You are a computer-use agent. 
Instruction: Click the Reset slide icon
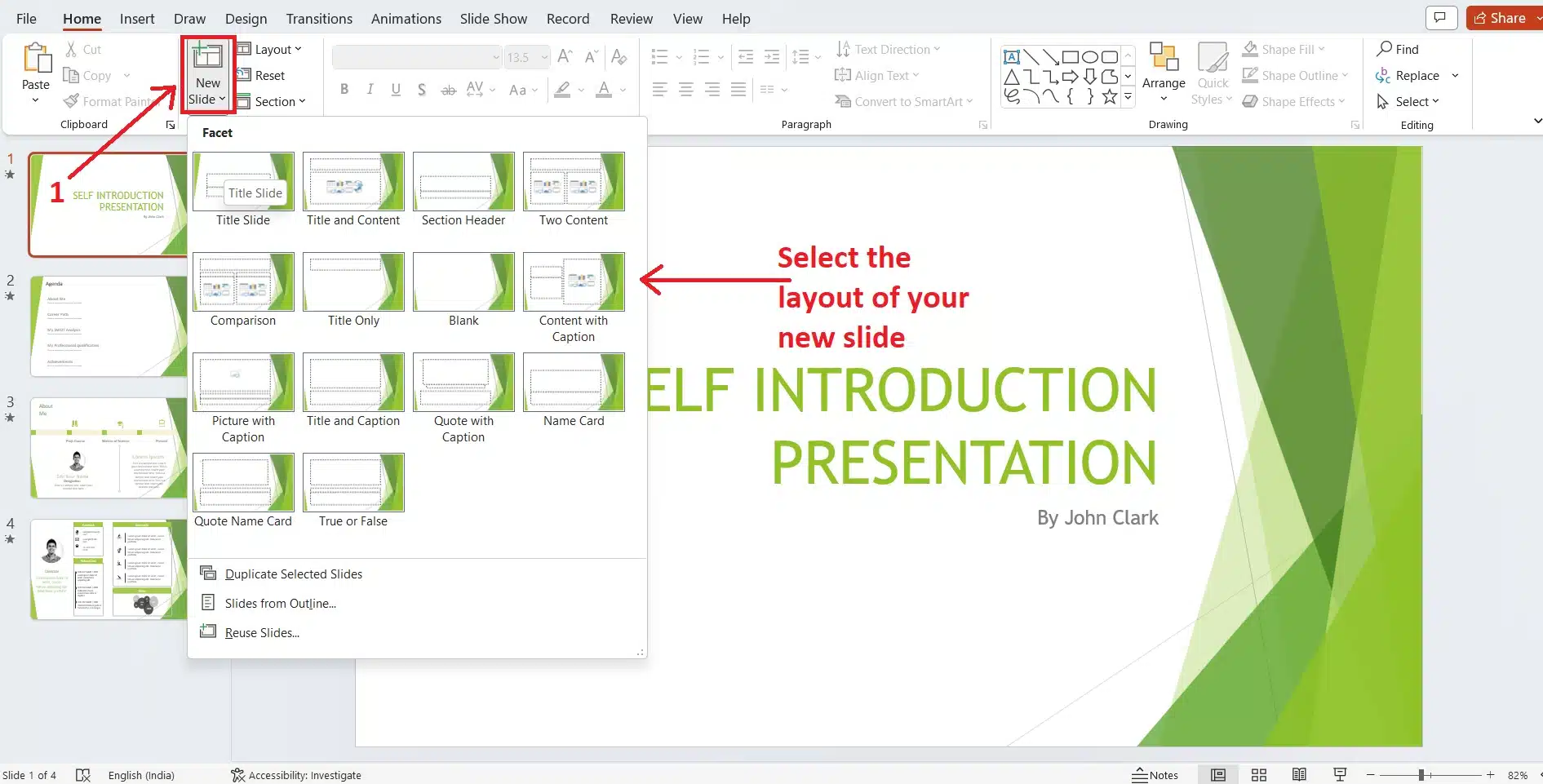[x=244, y=75]
